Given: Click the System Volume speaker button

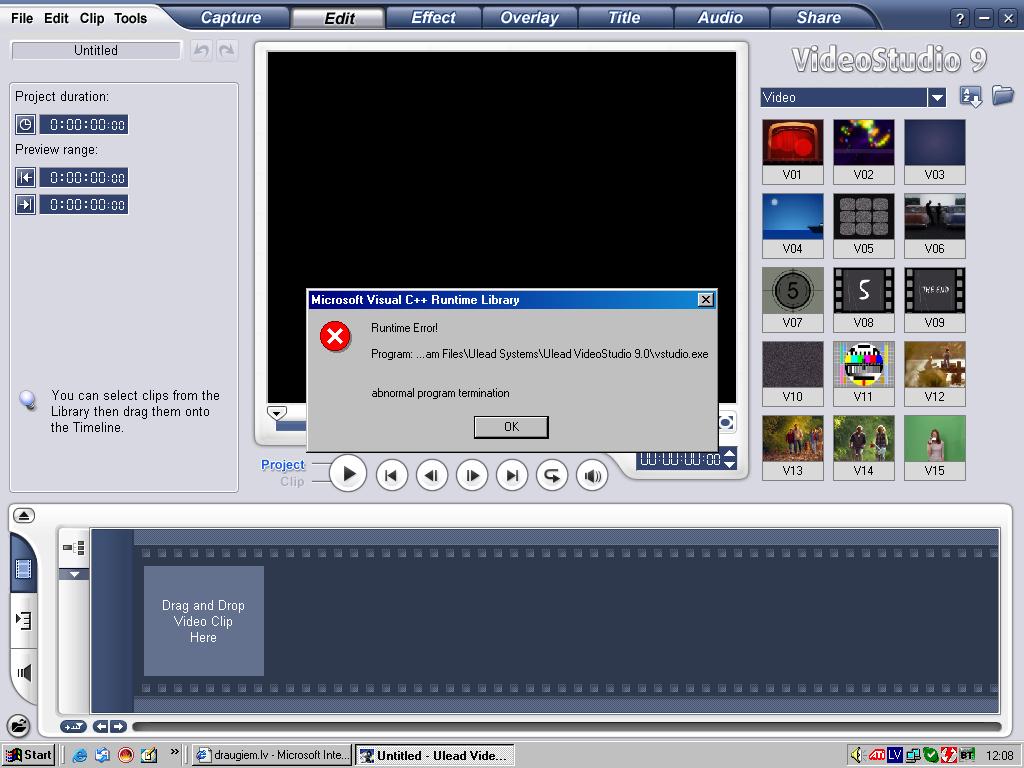Looking at the screenshot, I should coord(592,475).
